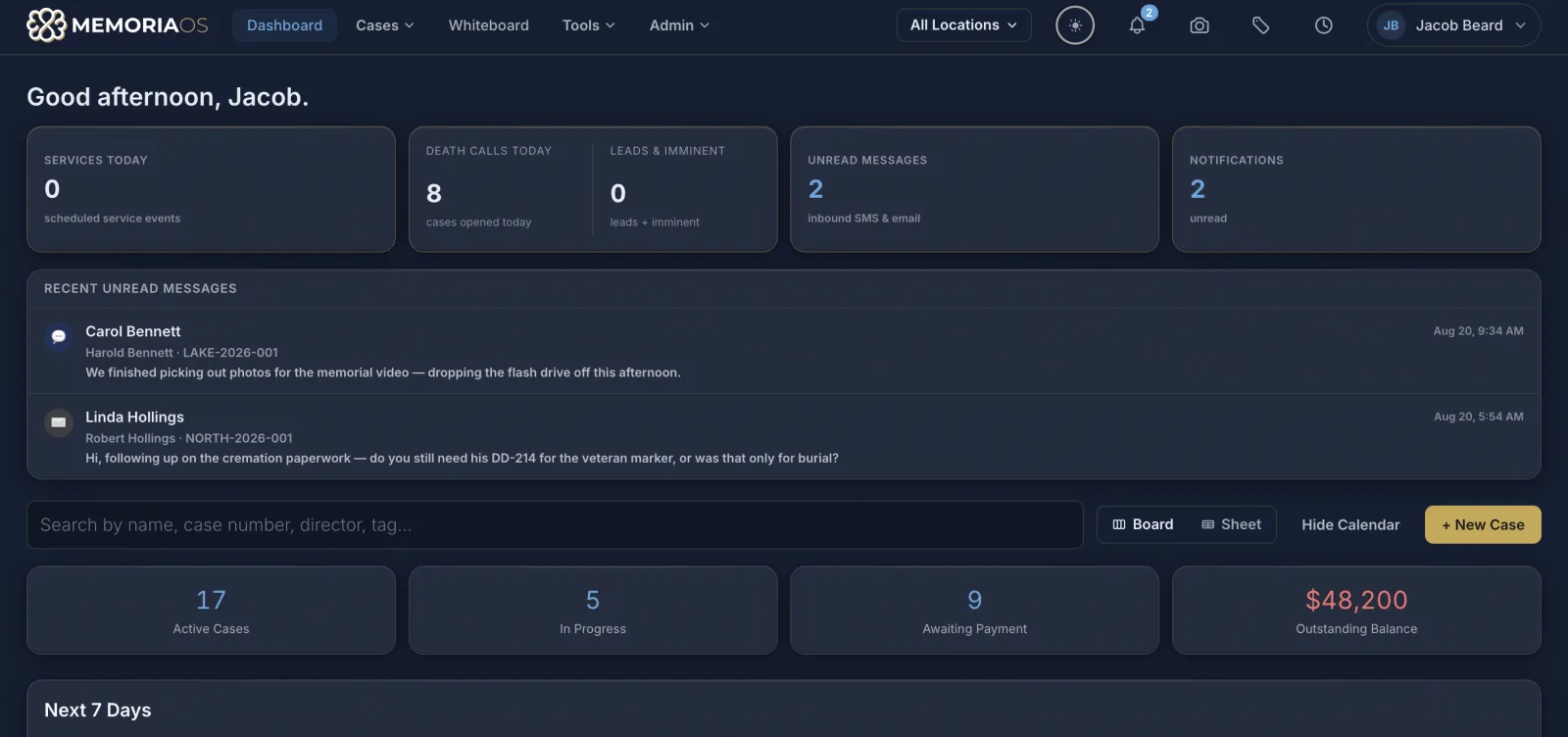Open the All Locations selector
1568x737 pixels.
click(x=964, y=25)
